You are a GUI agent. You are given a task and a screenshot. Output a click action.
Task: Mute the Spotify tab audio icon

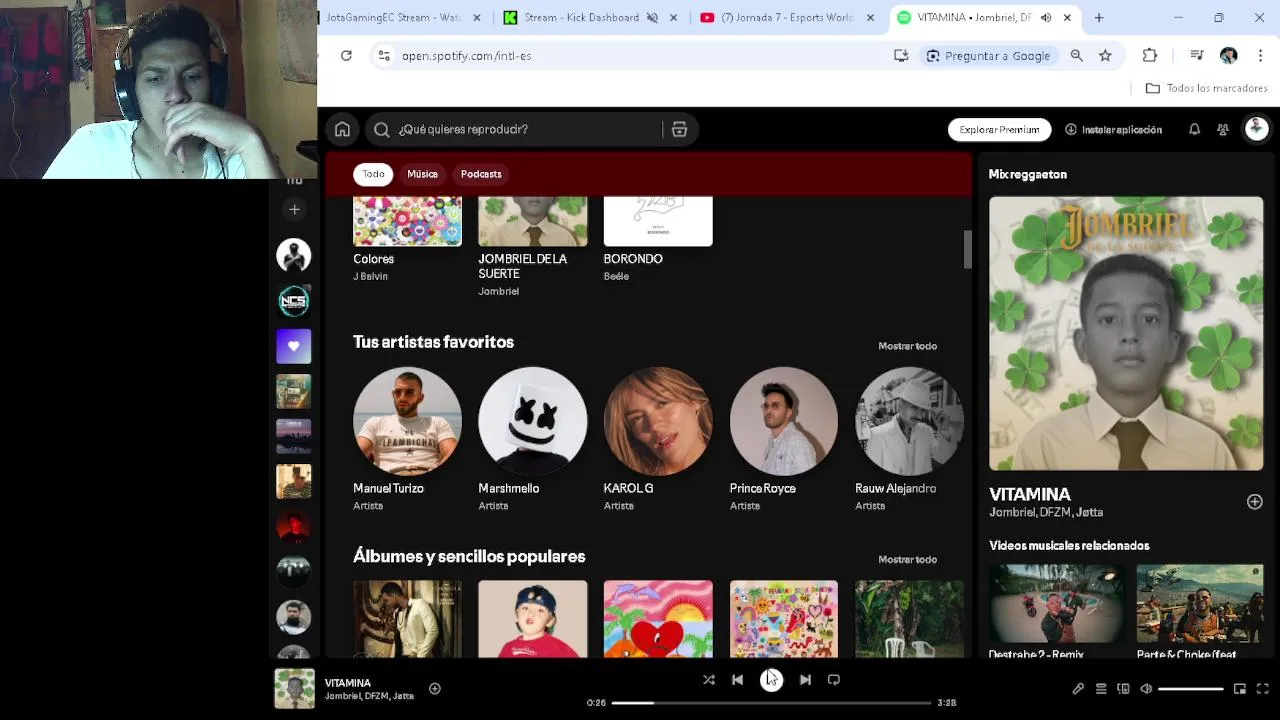tap(1046, 17)
